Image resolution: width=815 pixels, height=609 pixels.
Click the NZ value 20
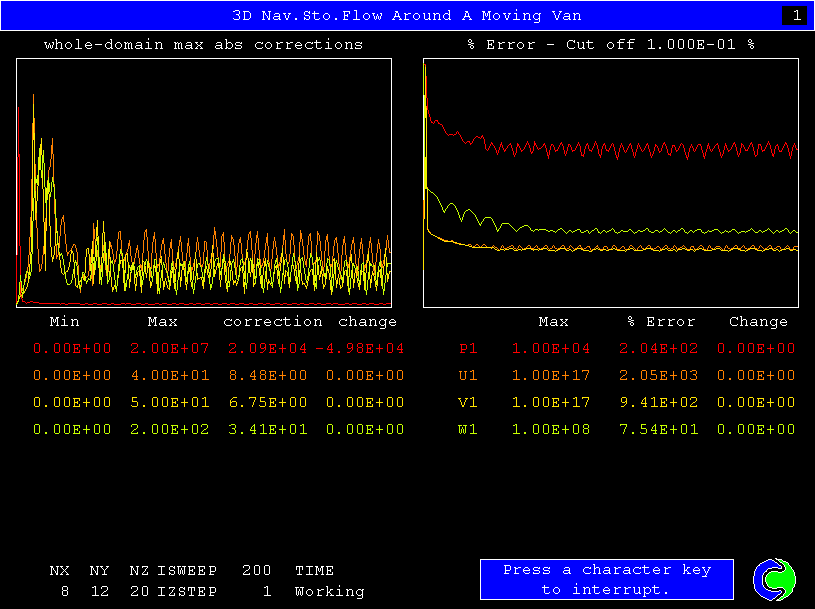click(139, 591)
